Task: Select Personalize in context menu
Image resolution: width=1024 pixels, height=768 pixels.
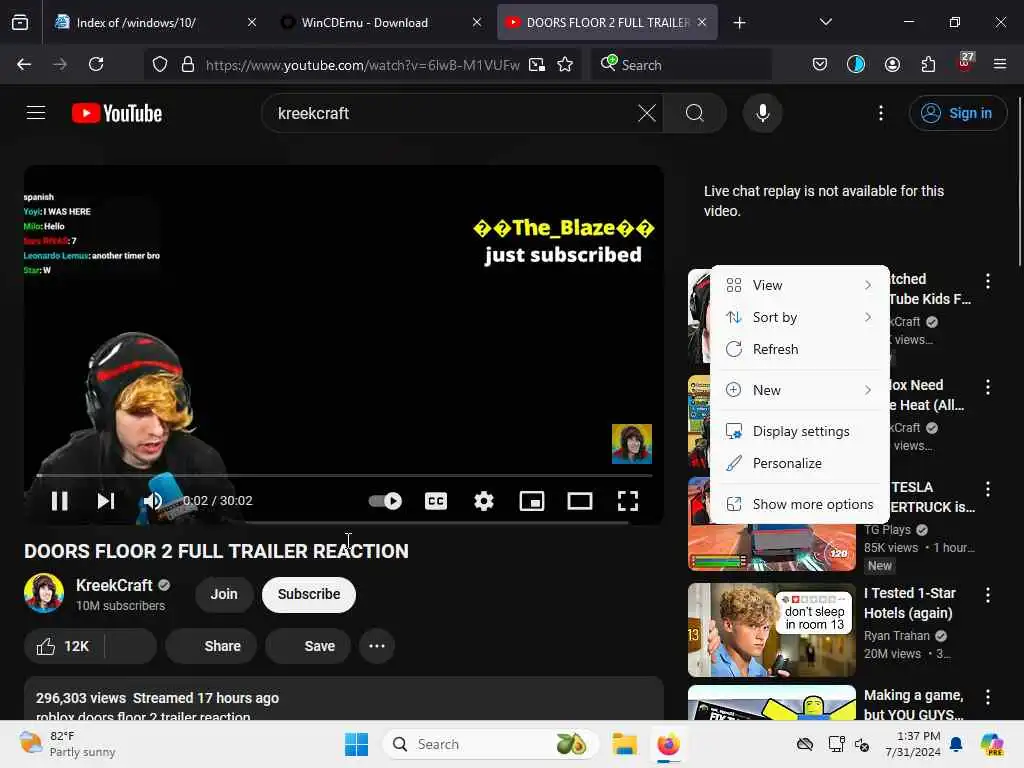Action: point(799,463)
